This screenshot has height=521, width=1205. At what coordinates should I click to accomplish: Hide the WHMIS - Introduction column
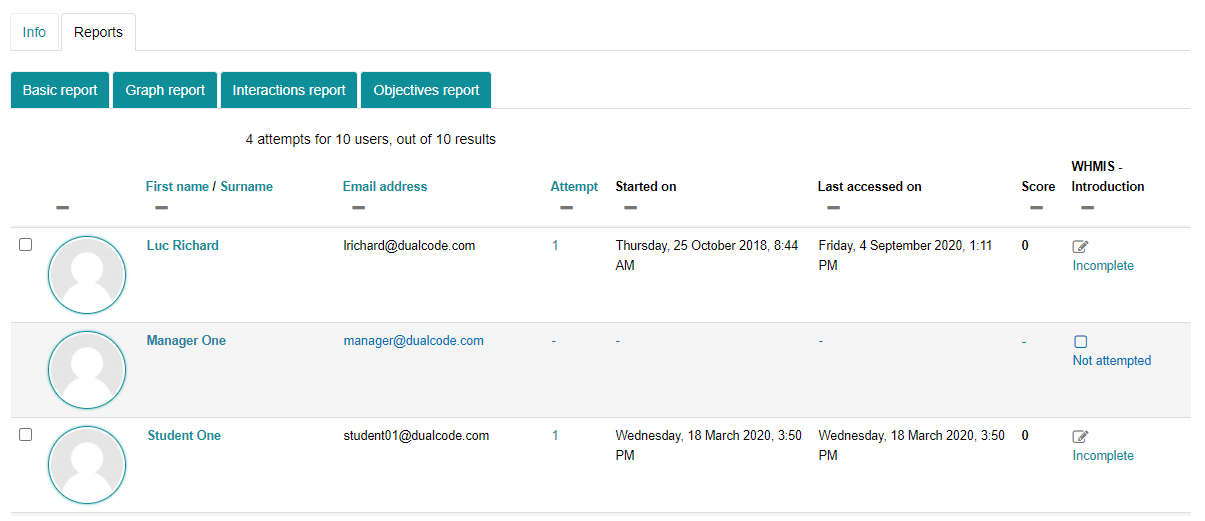pos(1087,208)
